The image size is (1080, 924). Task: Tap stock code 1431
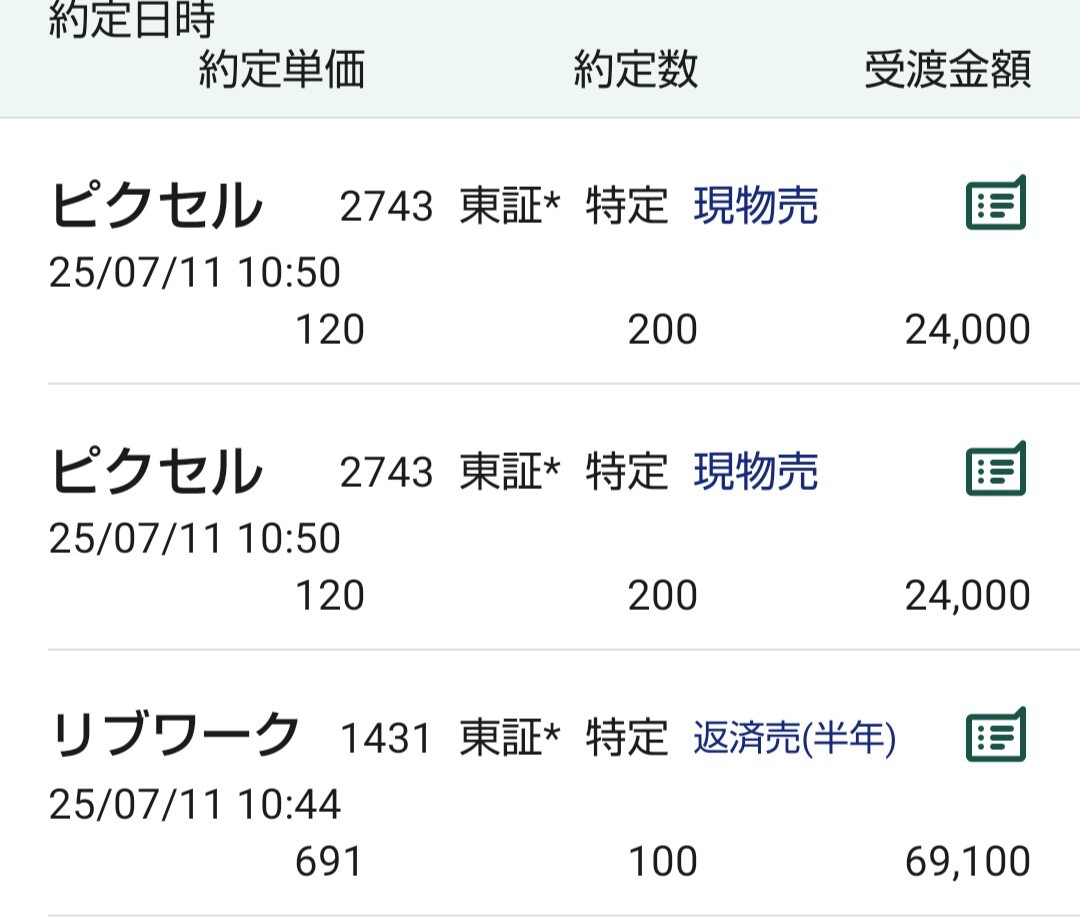click(x=386, y=739)
